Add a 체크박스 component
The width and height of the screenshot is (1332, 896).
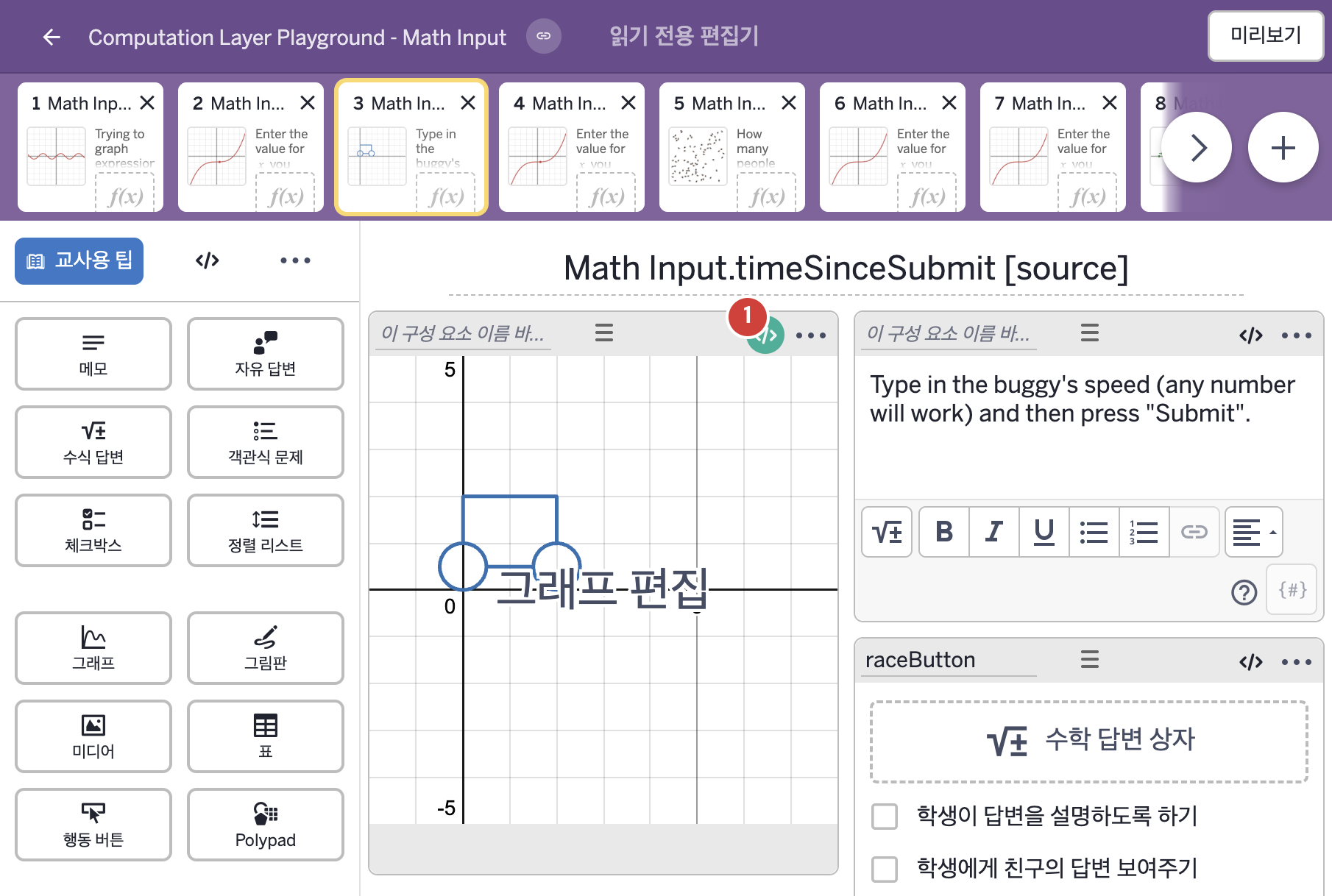93,530
